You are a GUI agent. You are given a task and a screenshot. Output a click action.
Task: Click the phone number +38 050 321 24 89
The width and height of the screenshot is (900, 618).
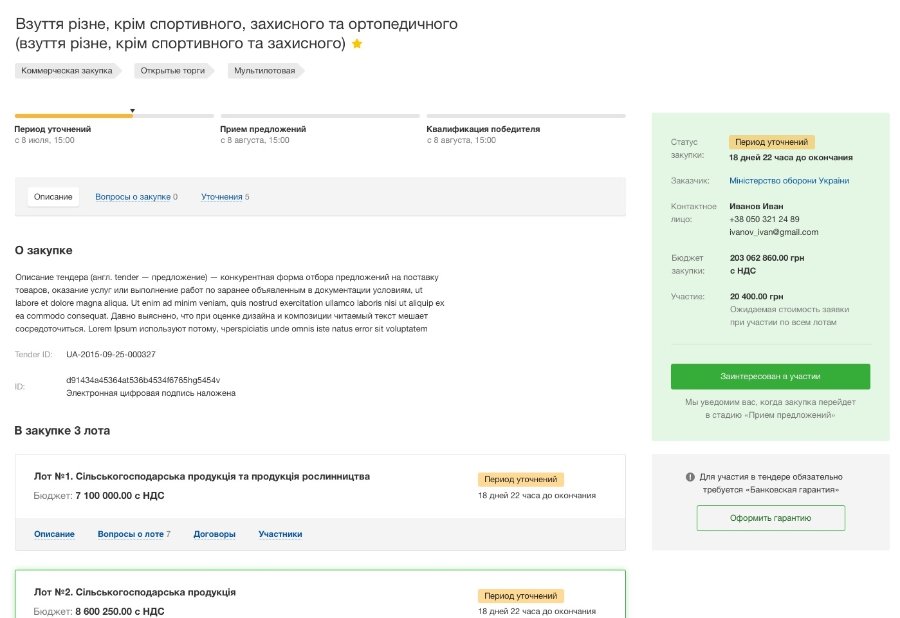pyautogui.click(x=764, y=219)
